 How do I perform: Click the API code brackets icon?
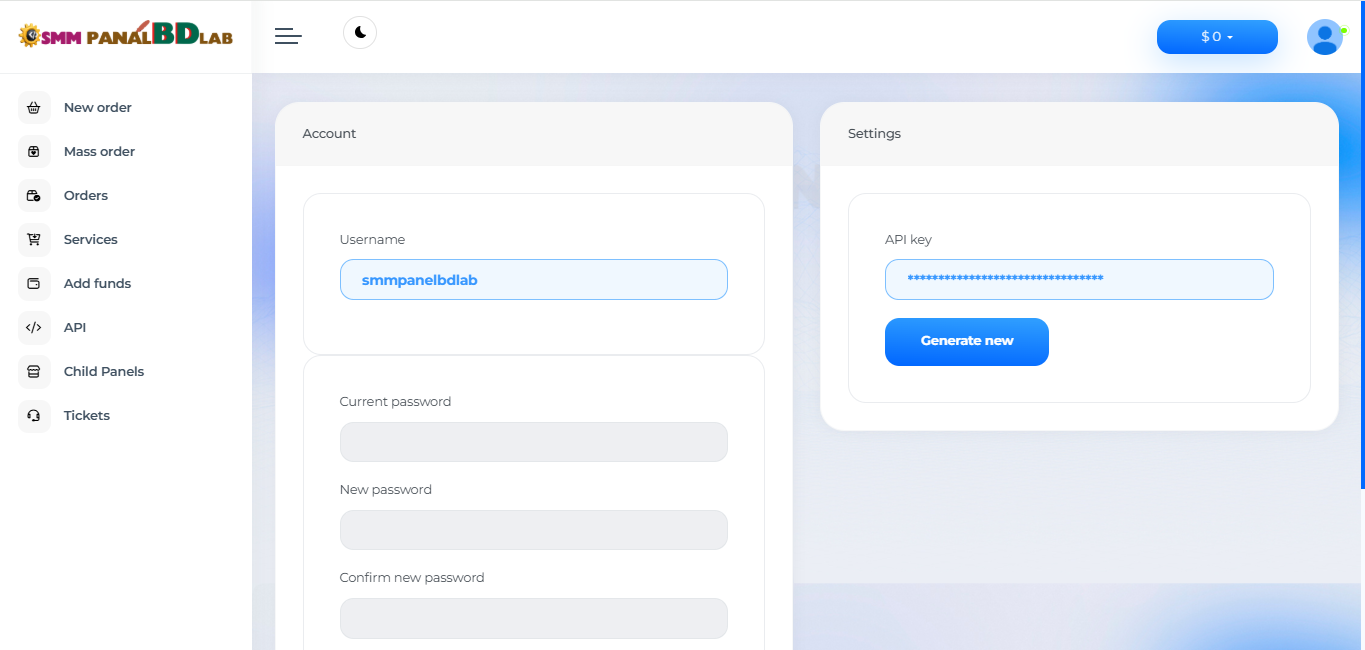(34, 328)
